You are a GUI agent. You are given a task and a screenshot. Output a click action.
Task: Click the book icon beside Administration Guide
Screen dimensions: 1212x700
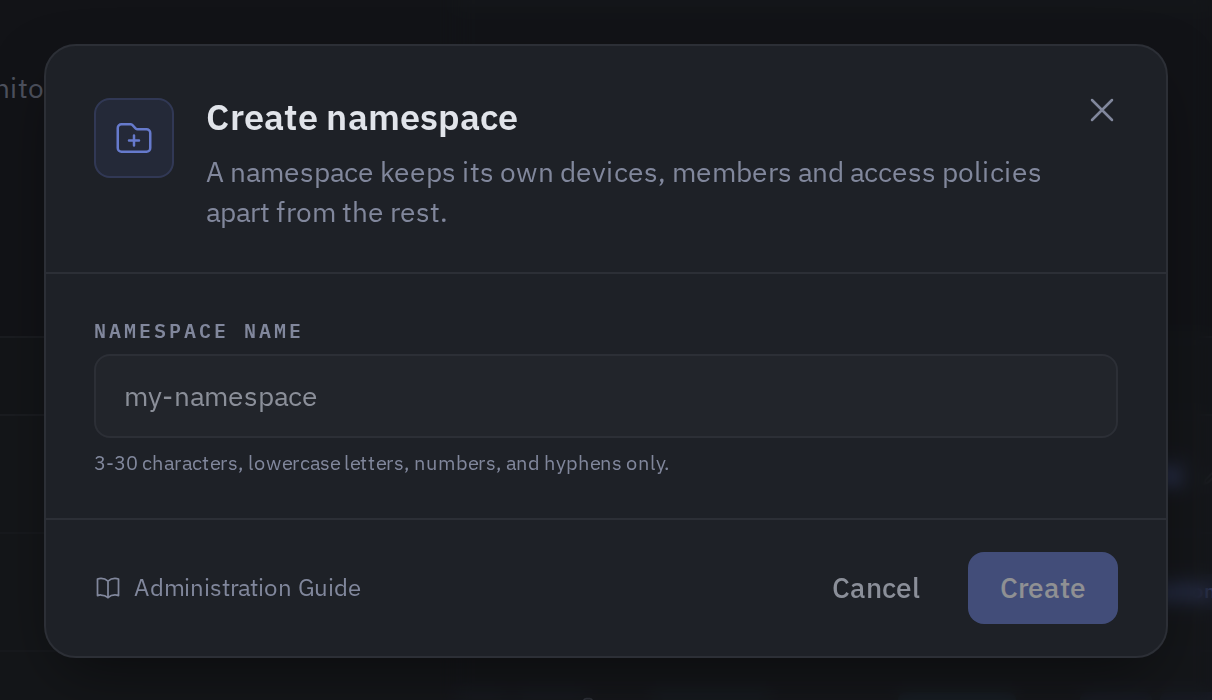click(x=108, y=588)
